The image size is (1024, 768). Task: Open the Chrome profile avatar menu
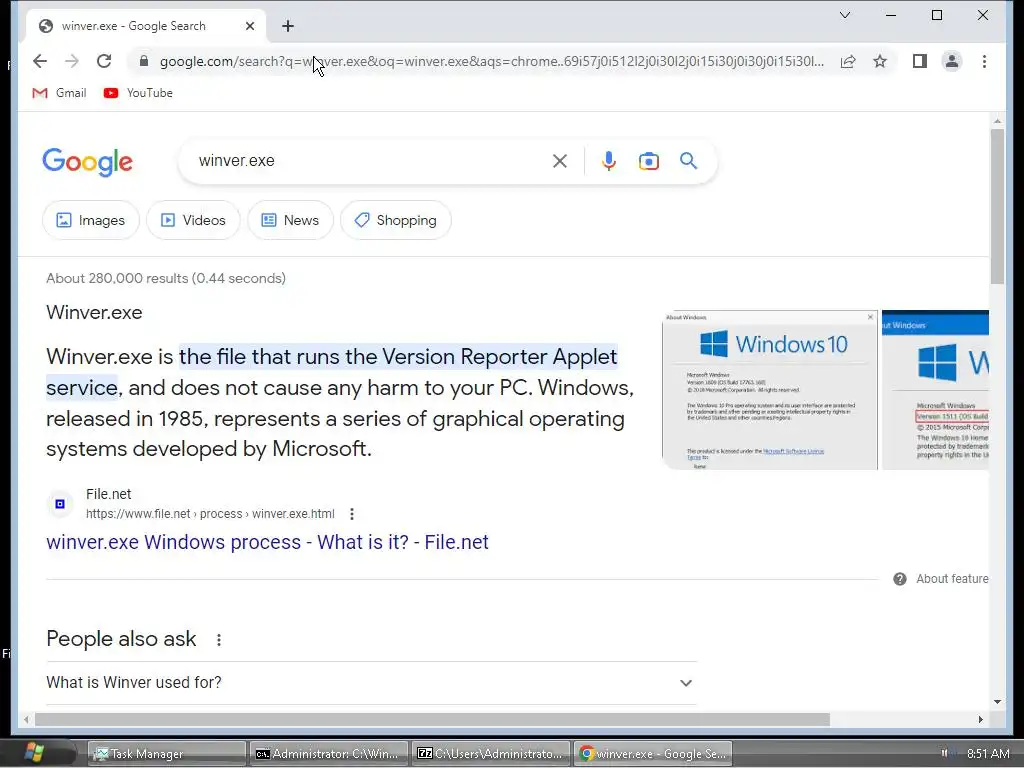[952, 61]
